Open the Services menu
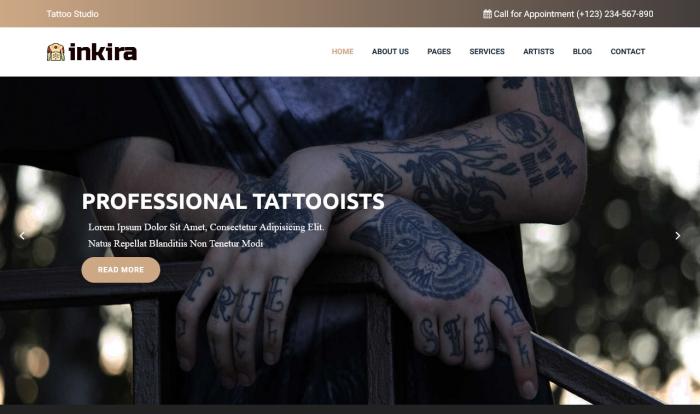Image resolution: width=700 pixels, height=414 pixels. coord(487,51)
